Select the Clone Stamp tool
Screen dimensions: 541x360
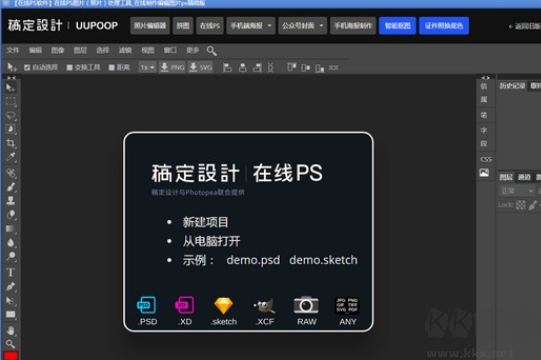pyautogui.click(x=10, y=200)
